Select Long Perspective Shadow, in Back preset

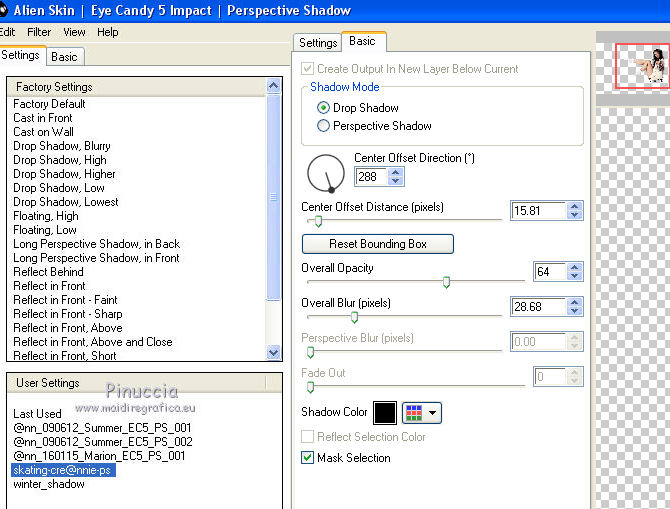[97, 244]
